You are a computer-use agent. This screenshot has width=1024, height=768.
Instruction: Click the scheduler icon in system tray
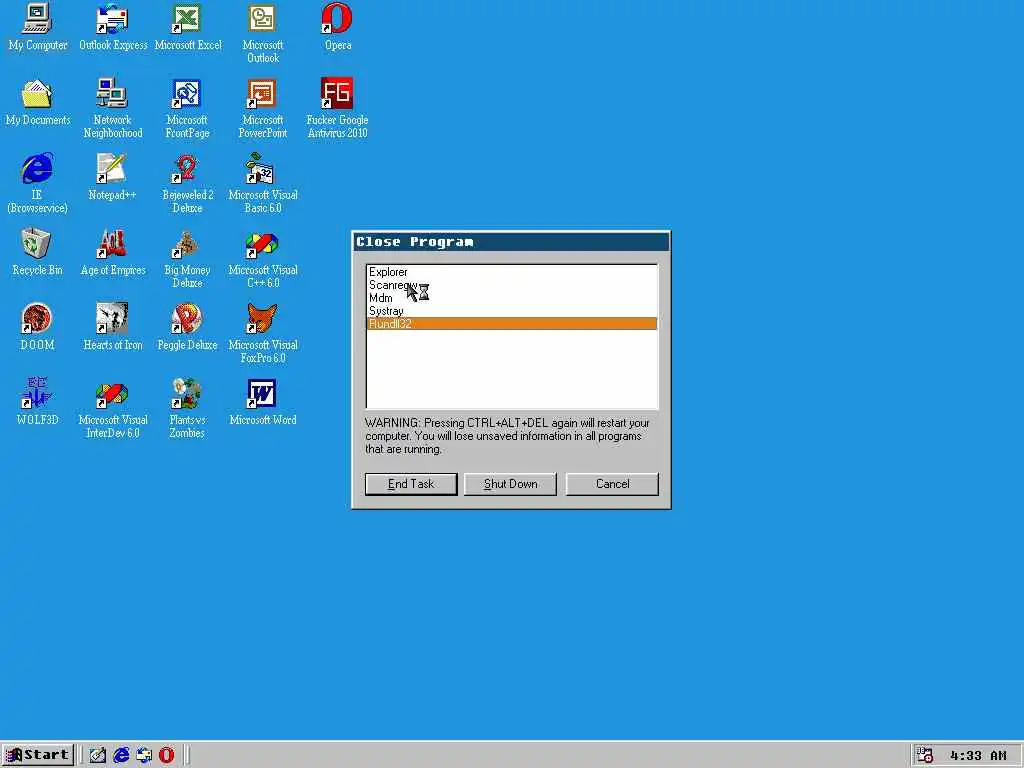click(x=925, y=755)
